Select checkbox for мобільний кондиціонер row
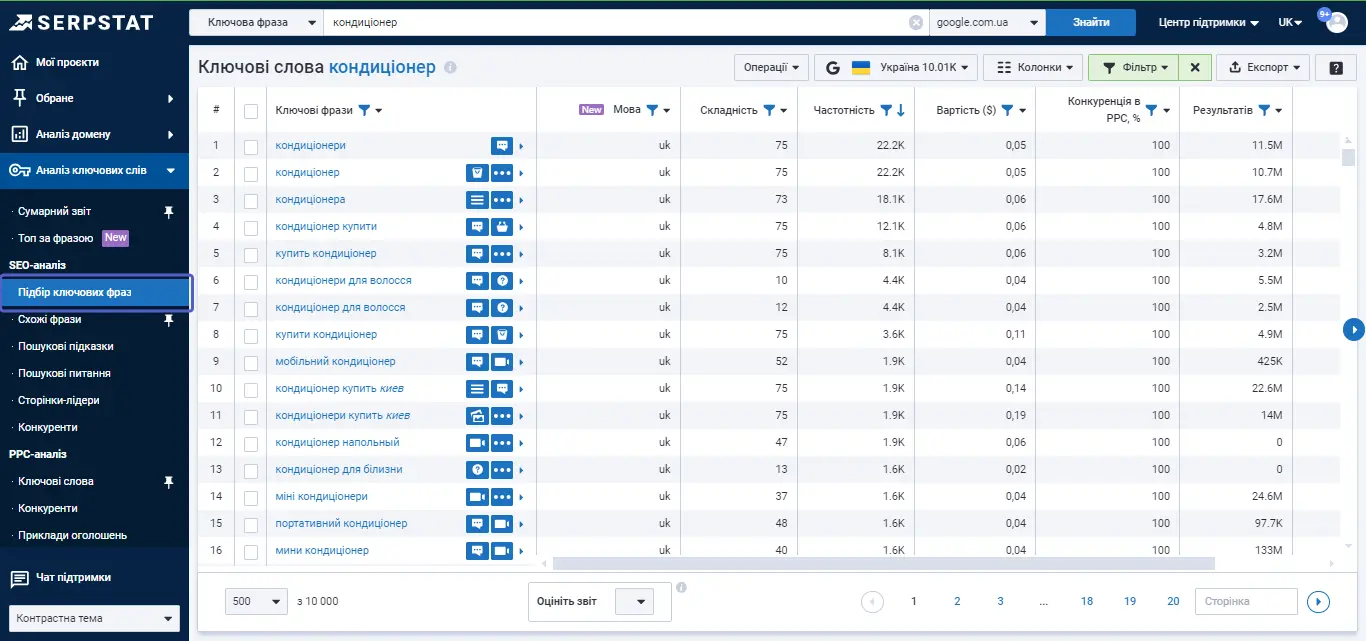1366x641 pixels. point(251,362)
